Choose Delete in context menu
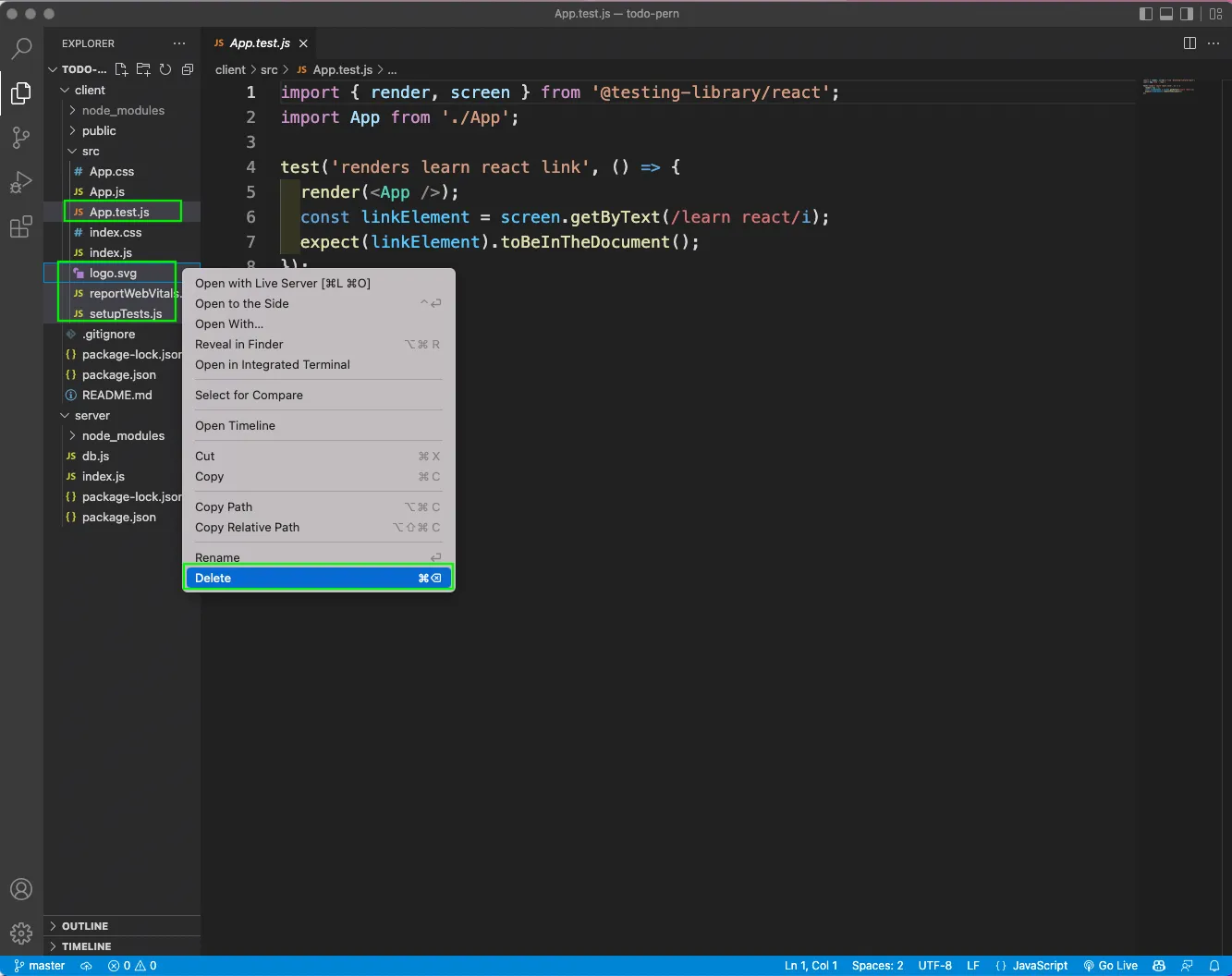 click(318, 578)
